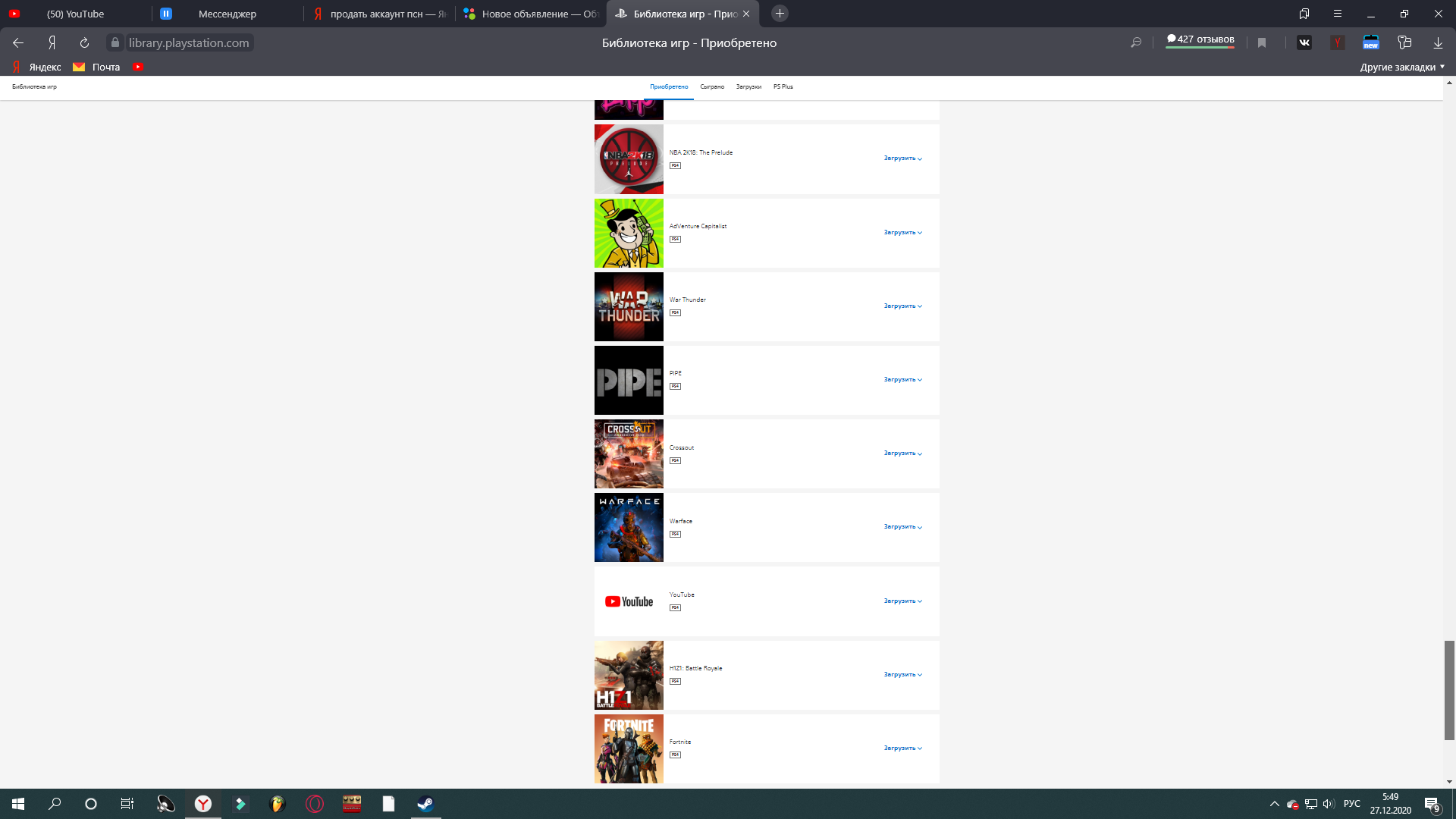Click the page reload icon
Screen dimensions: 1456x819
pyautogui.click(x=84, y=42)
